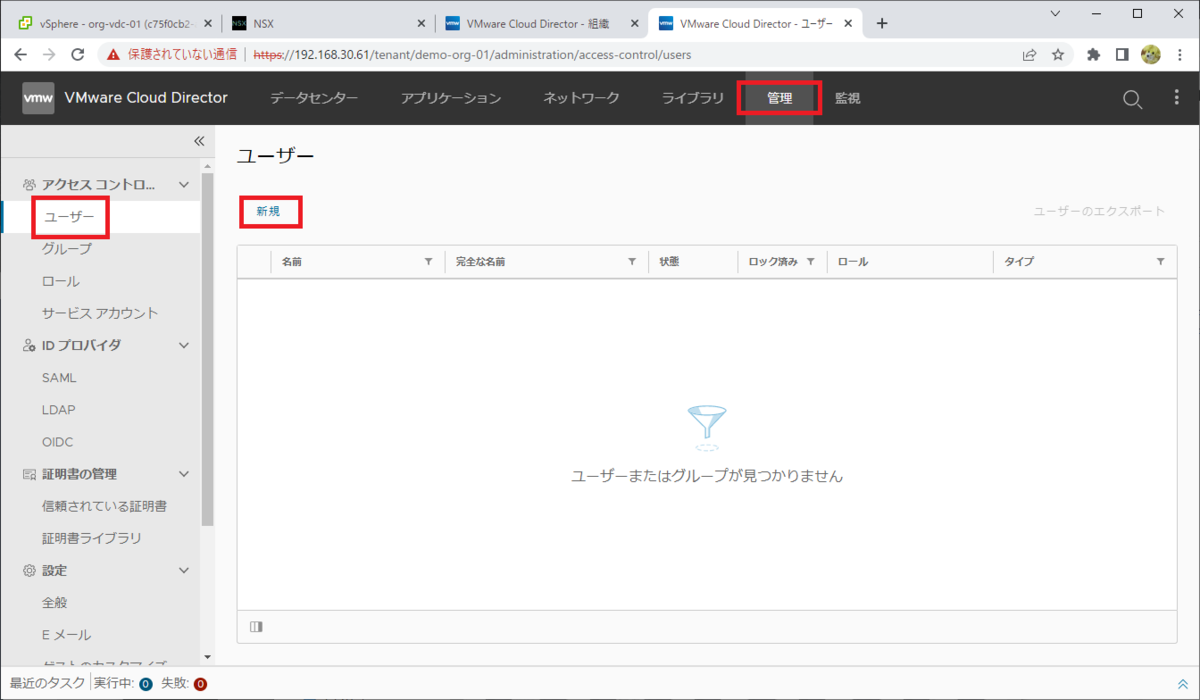Expand recent tasks panel with double-up arrow
1200x700 pixels.
(x=1182, y=684)
